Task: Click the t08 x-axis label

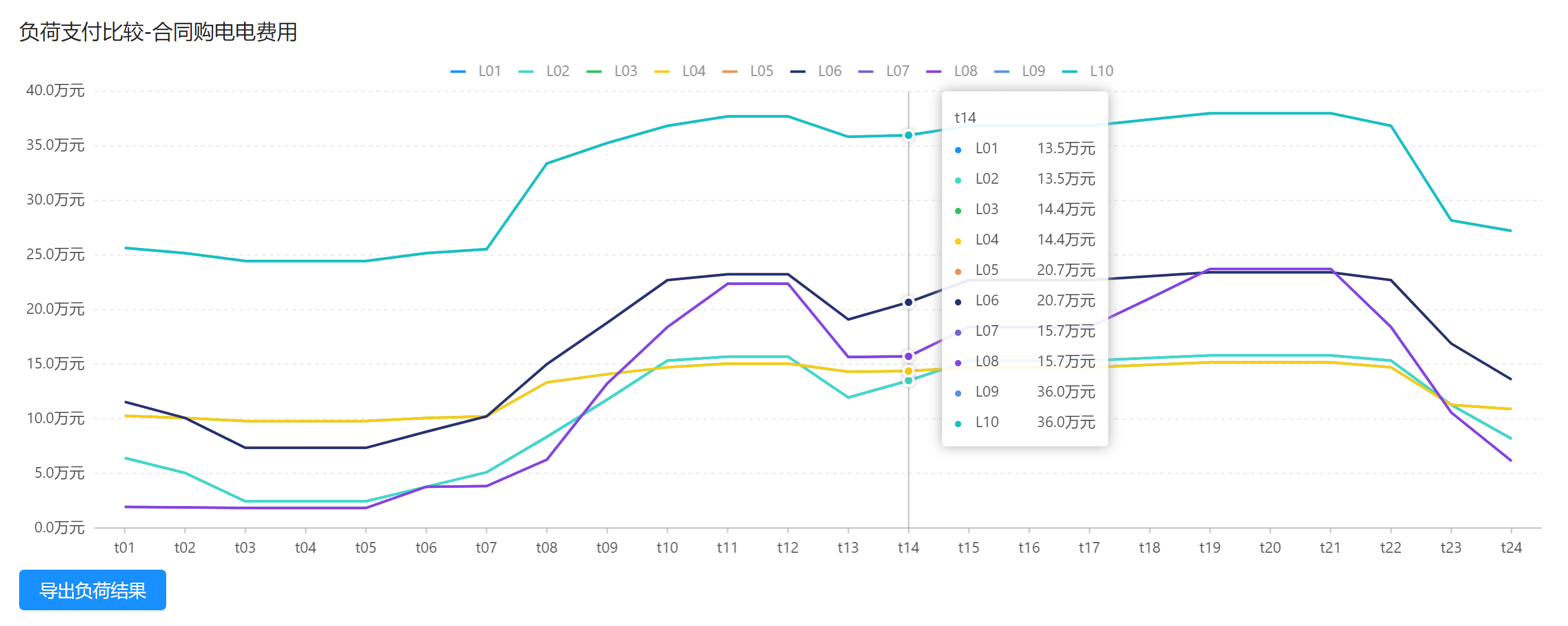Action: [x=546, y=548]
